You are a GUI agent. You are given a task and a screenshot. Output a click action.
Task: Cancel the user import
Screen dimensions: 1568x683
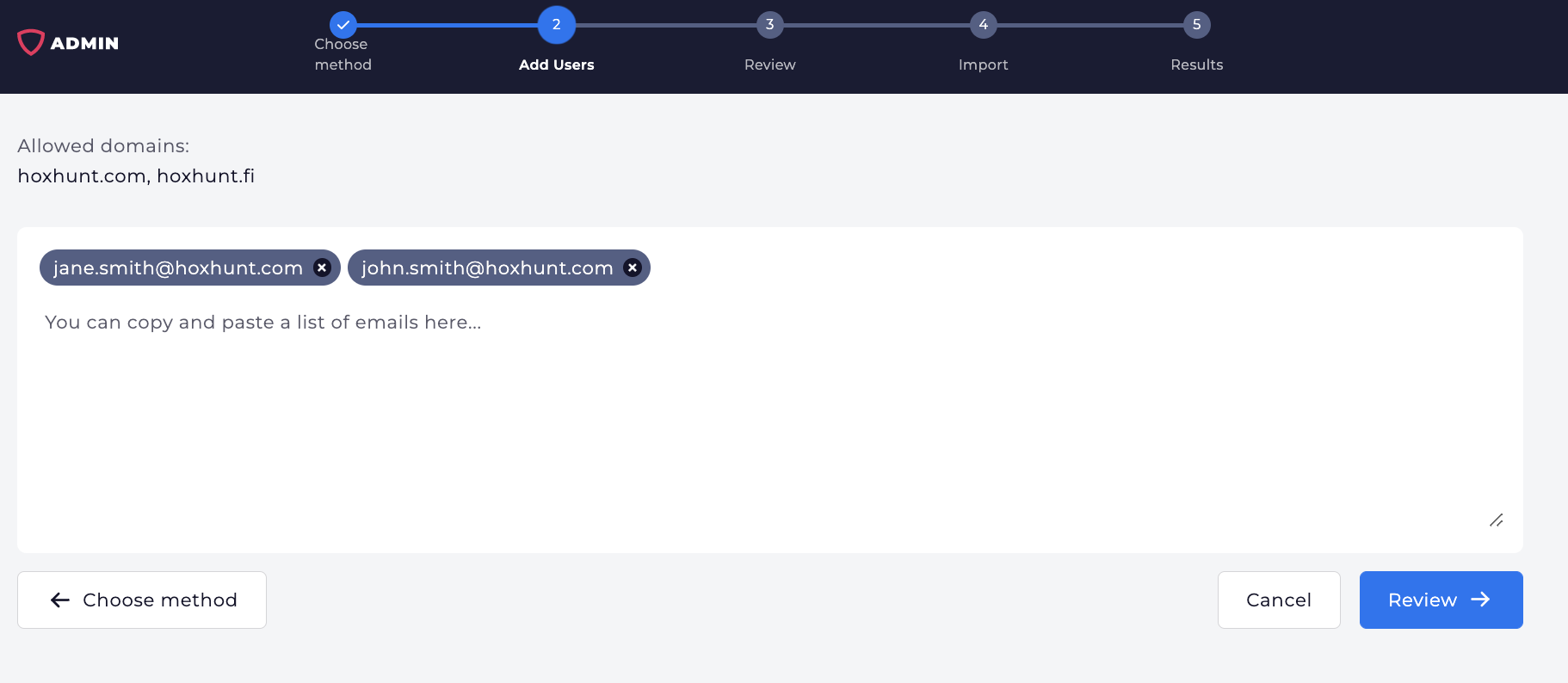pyautogui.click(x=1279, y=600)
